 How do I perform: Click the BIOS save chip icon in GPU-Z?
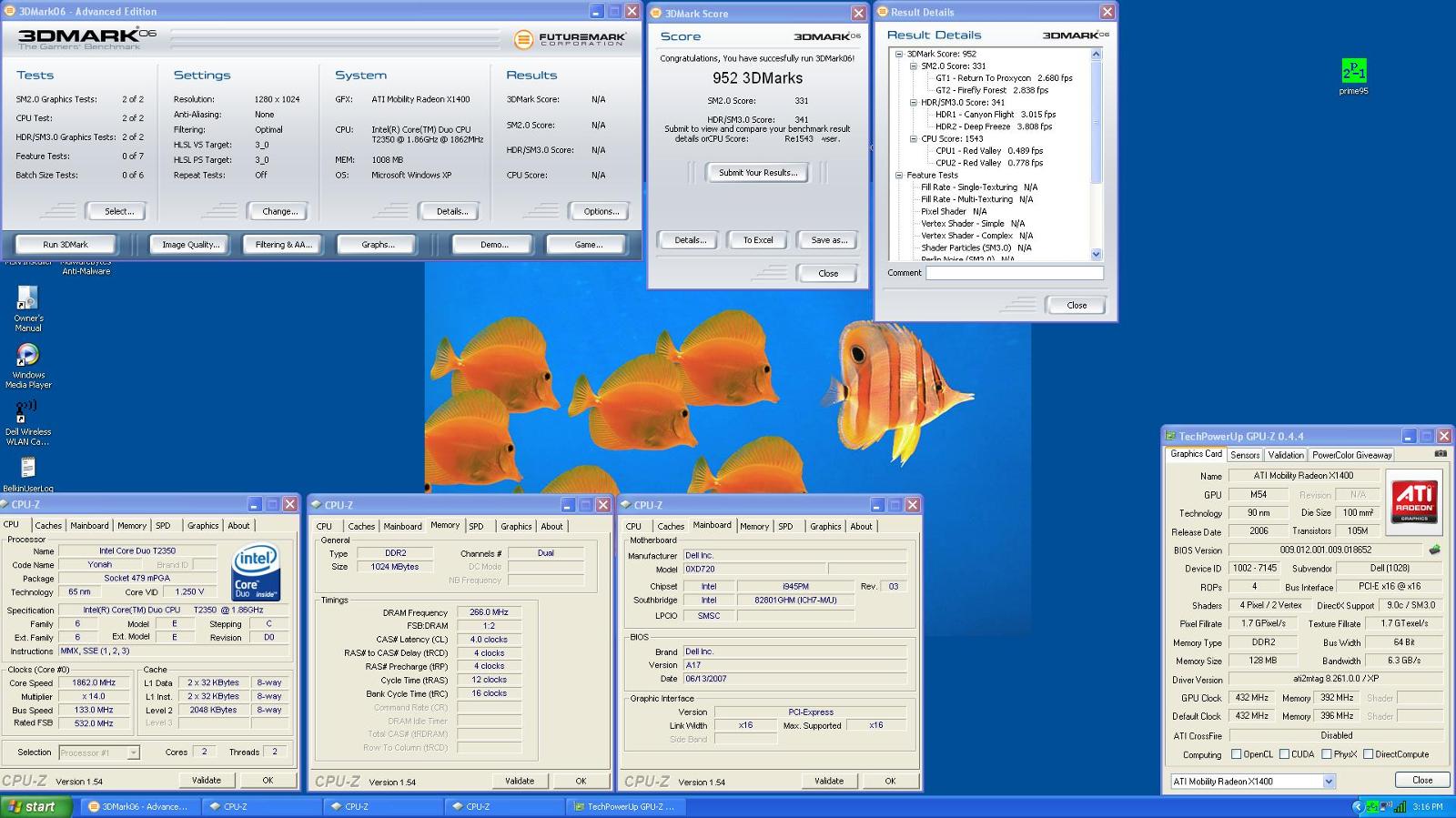(1435, 550)
